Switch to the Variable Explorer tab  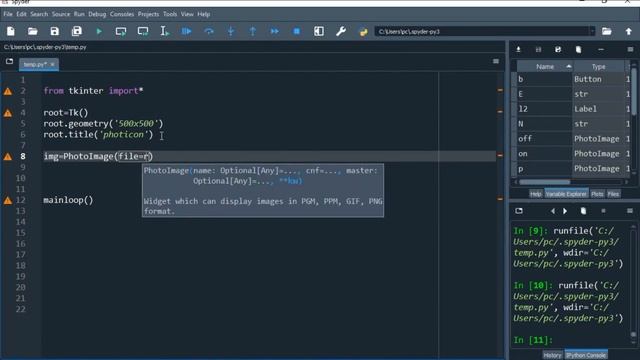[565, 194]
